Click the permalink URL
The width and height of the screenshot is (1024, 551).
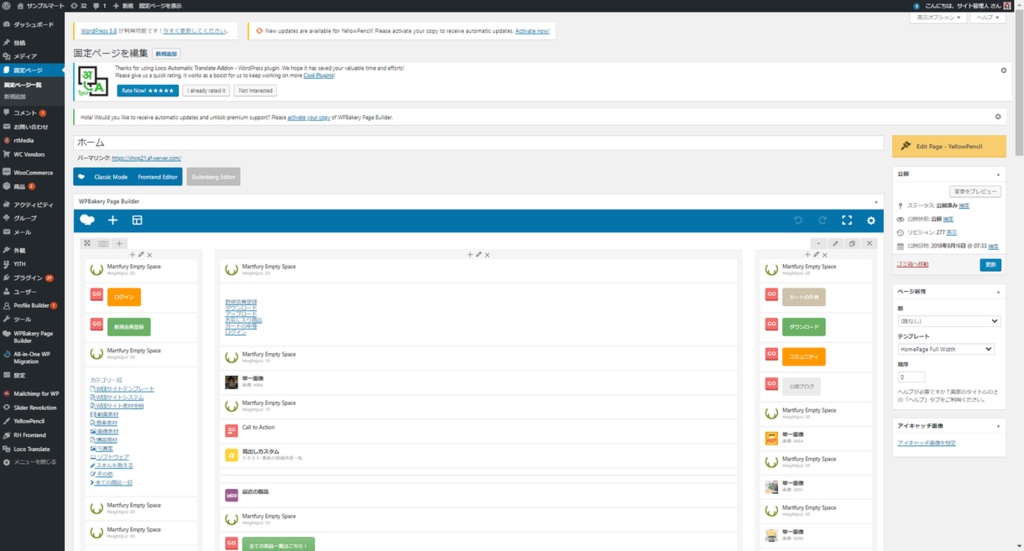coord(146,158)
